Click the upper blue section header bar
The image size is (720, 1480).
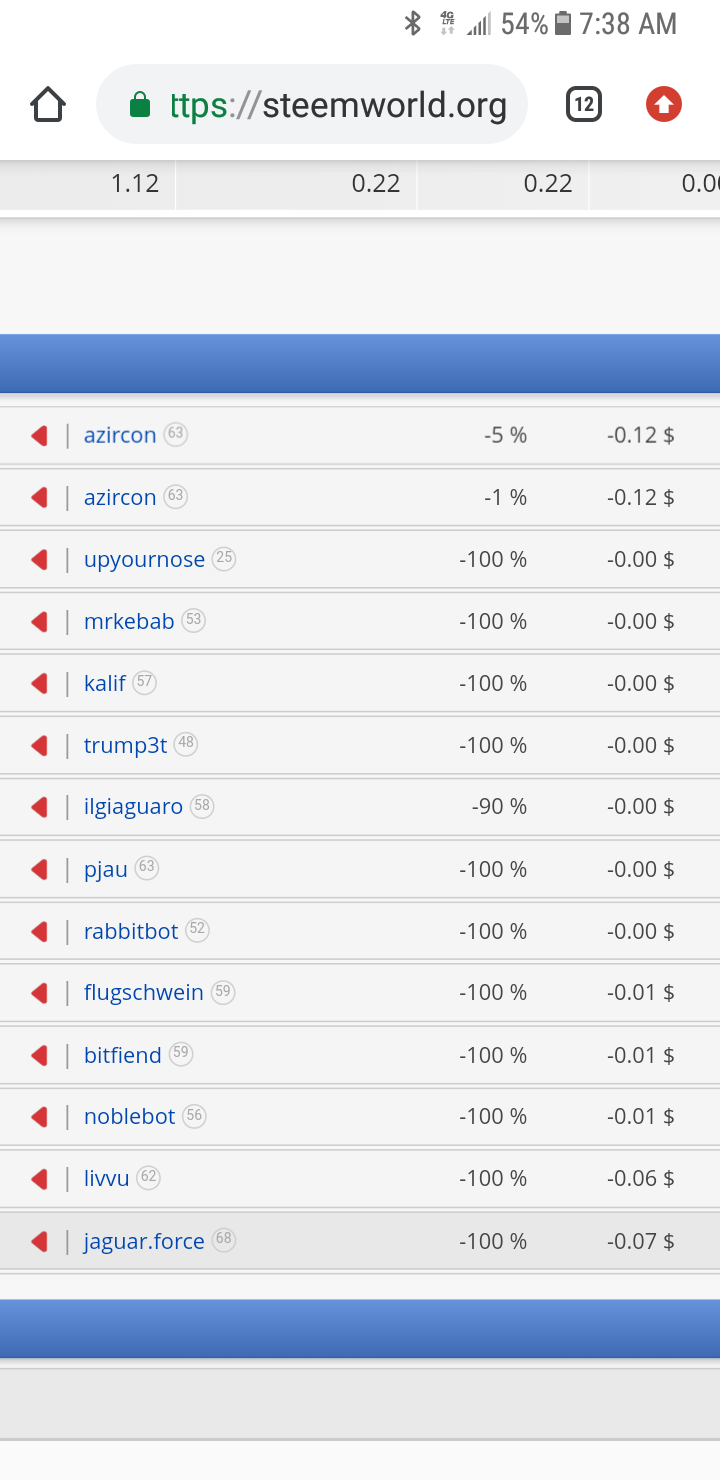point(360,364)
